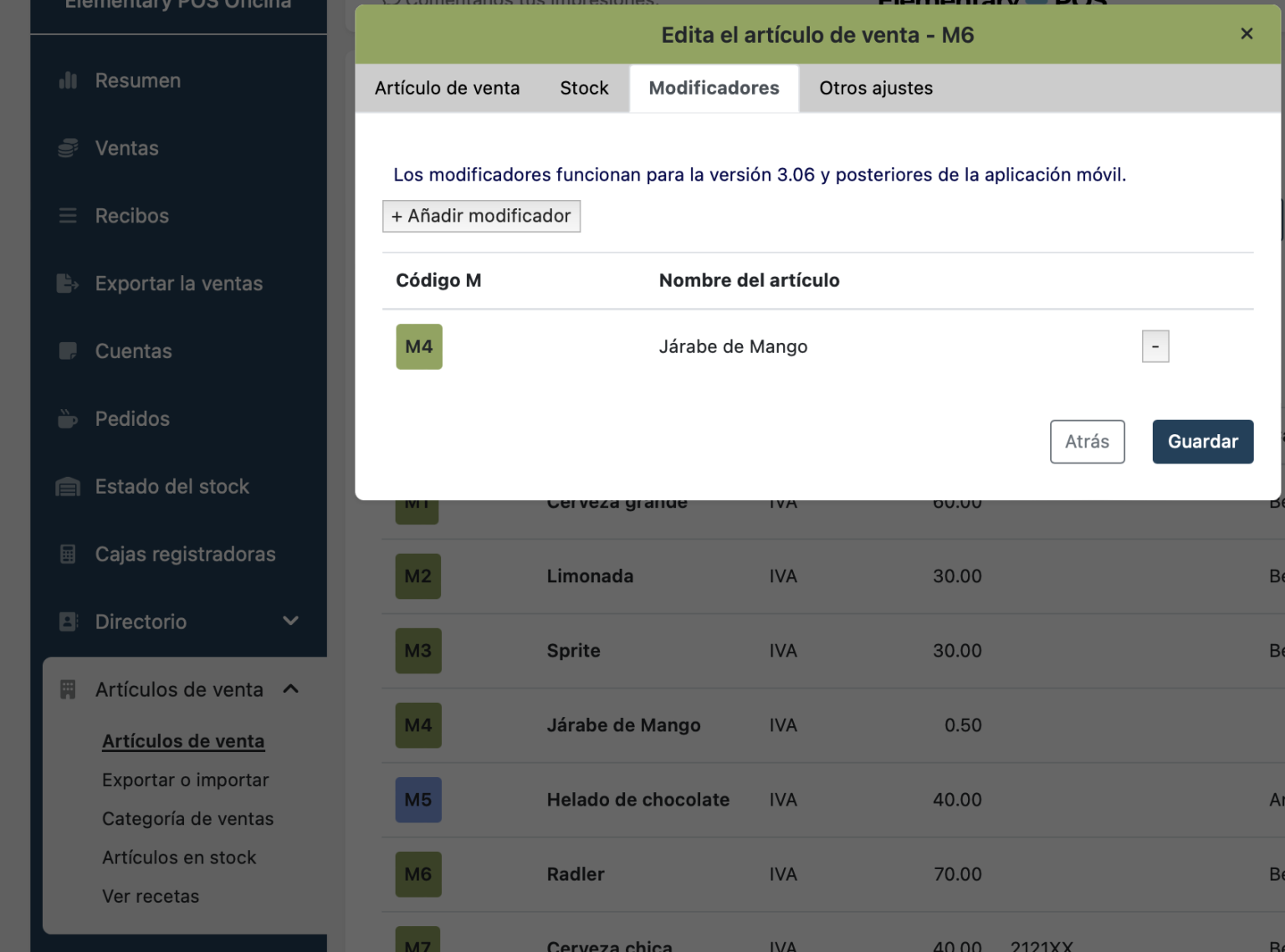Open the Otros ajustes tab
Image resolution: width=1285 pixels, height=952 pixels.
tap(876, 88)
